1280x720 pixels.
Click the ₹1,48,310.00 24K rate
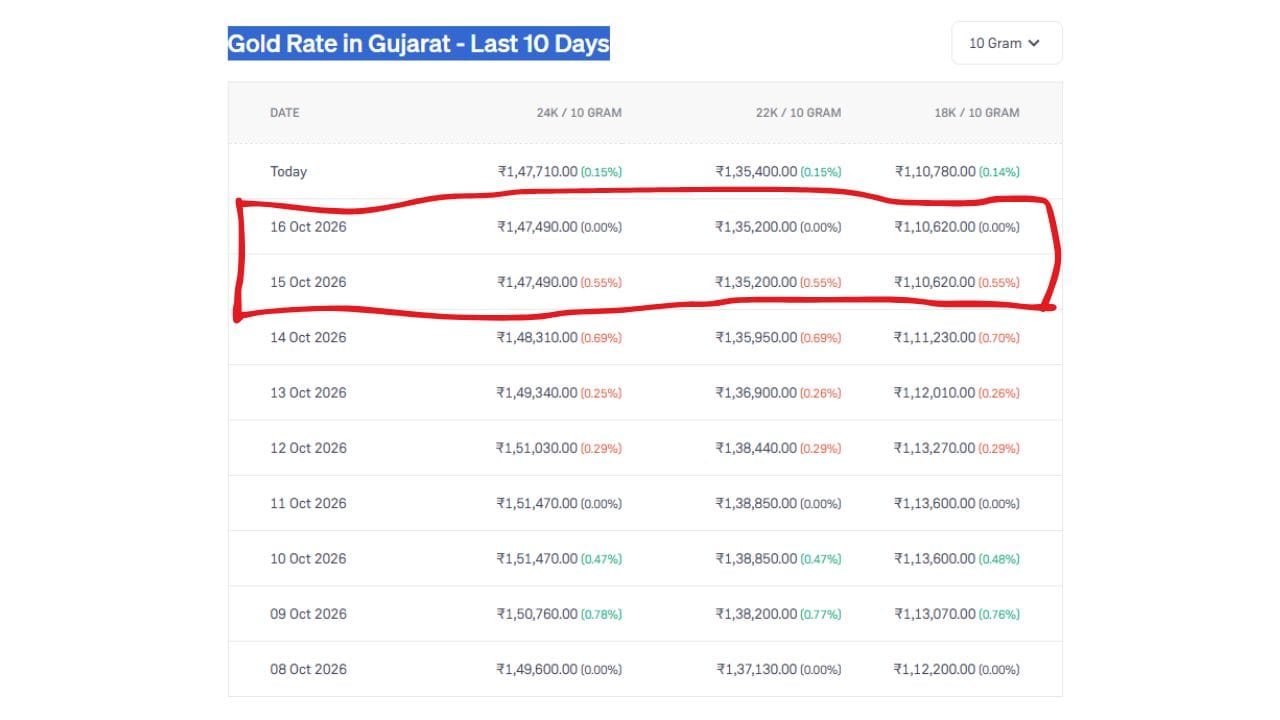(x=537, y=338)
